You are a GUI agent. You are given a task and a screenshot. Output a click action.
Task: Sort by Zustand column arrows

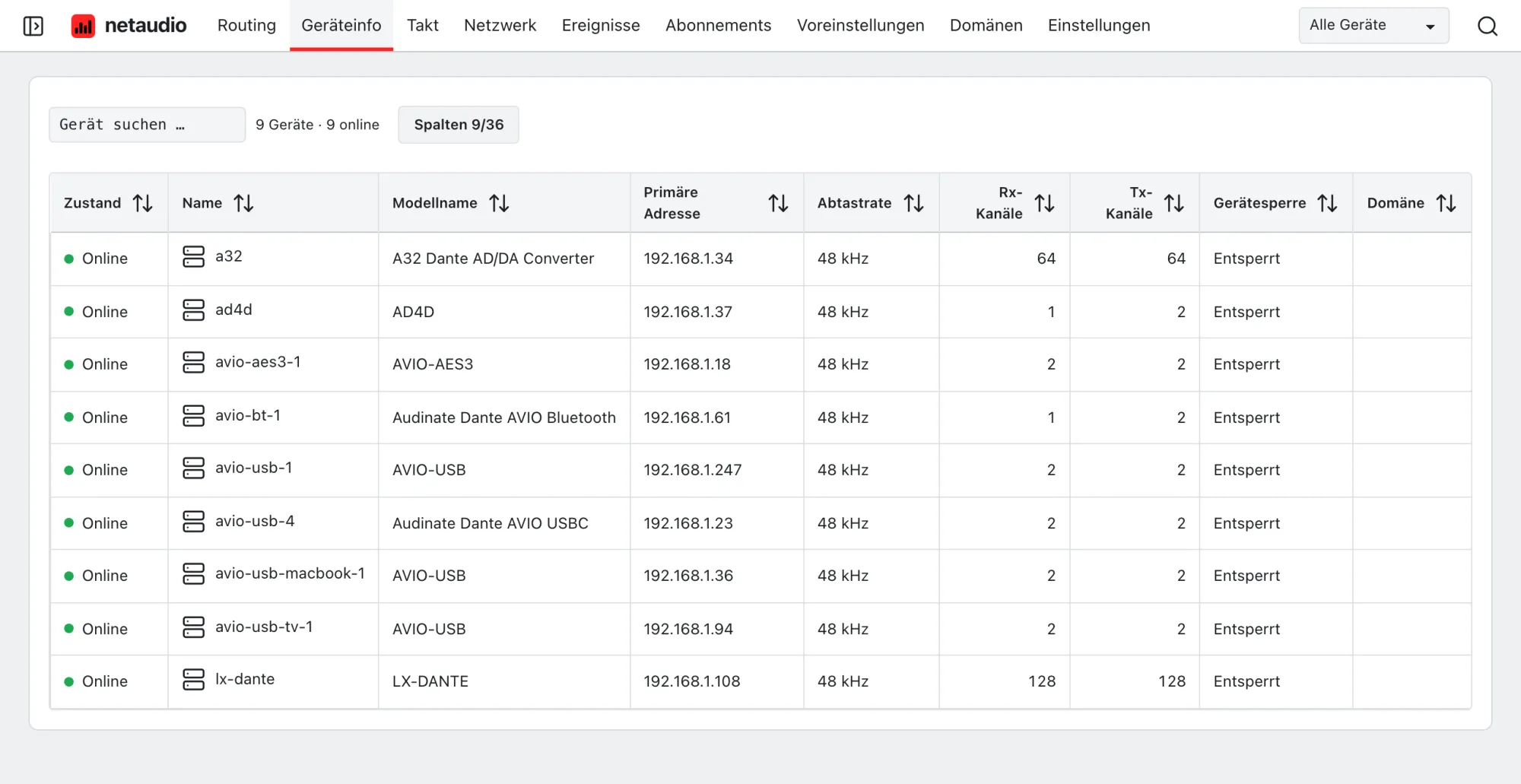[x=143, y=203]
